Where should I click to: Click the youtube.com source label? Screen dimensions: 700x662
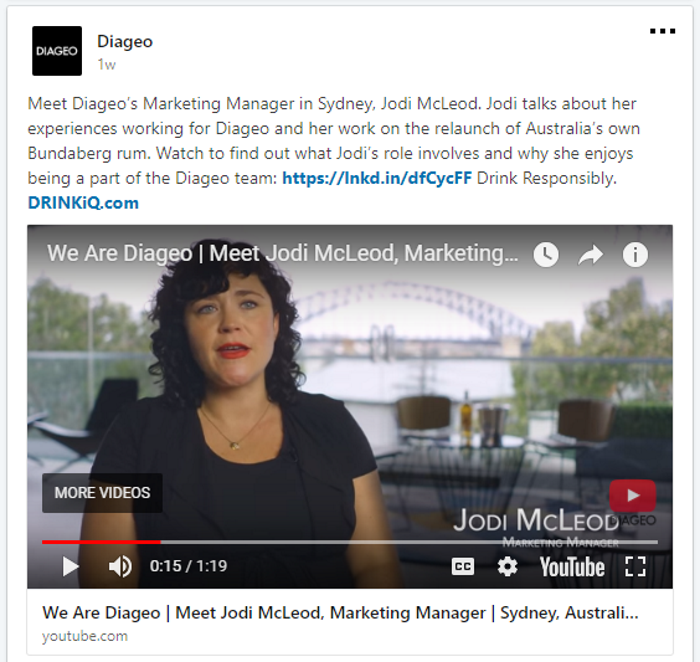tap(85, 636)
